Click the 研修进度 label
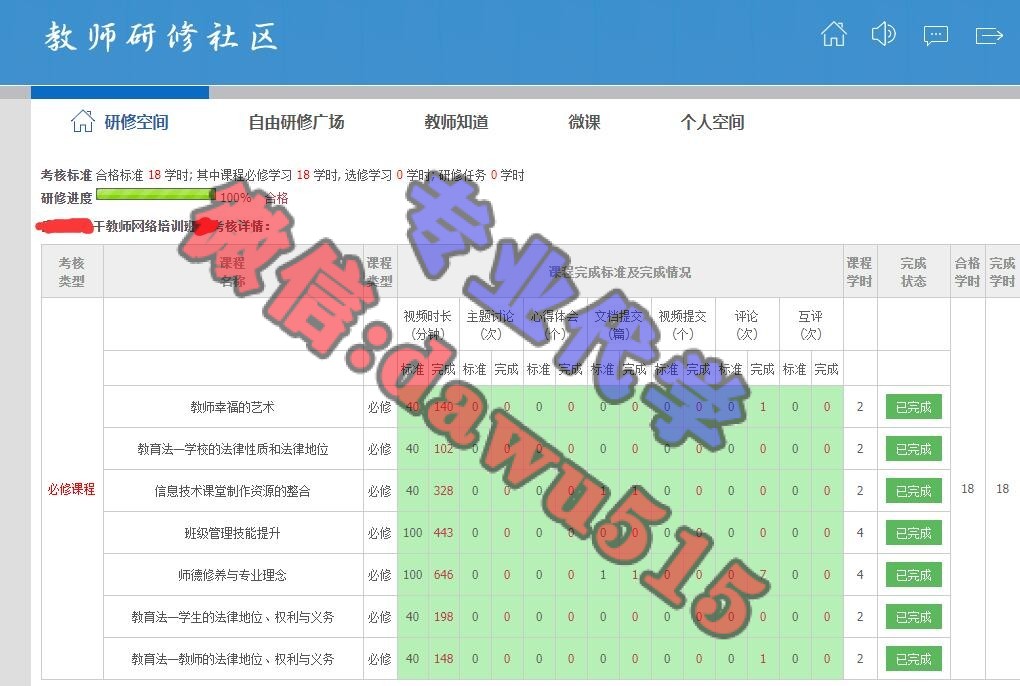Screen dimensions: 1020x686 pyautogui.click(x=66, y=198)
